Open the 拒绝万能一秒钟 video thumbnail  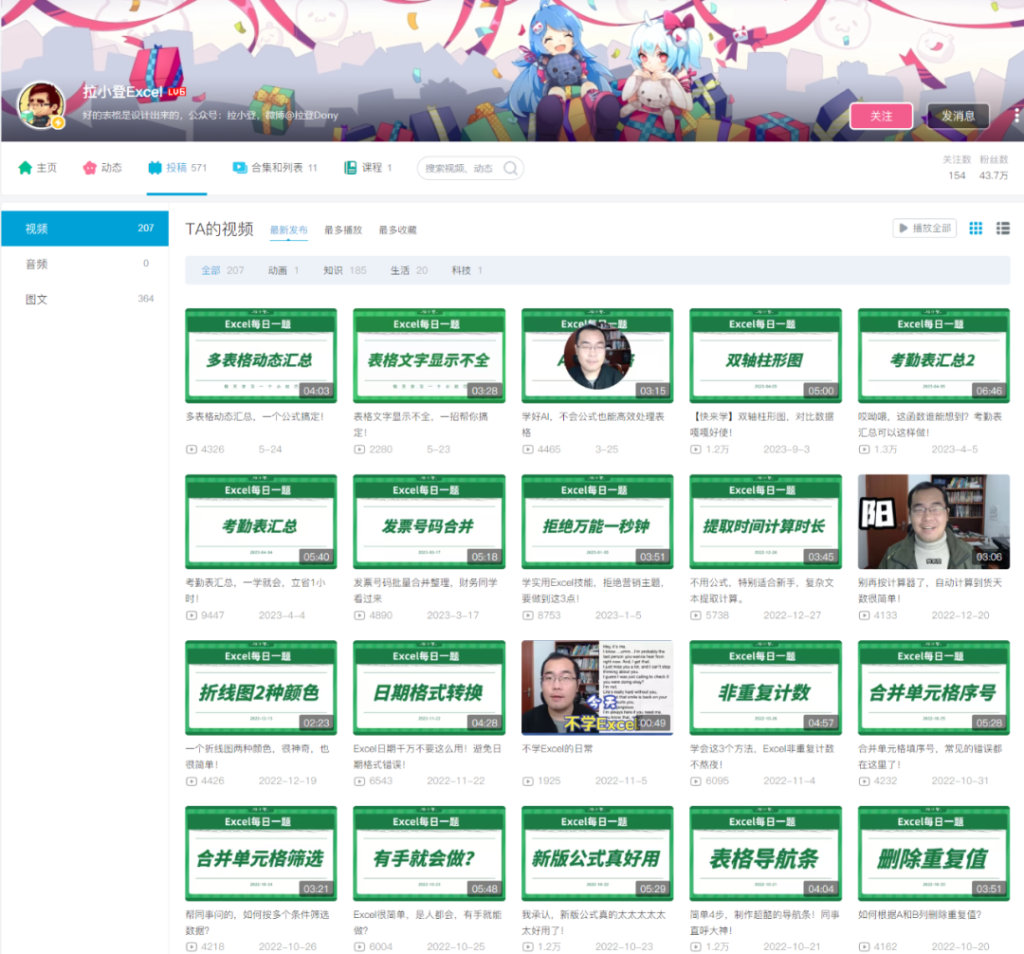click(598, 522)
